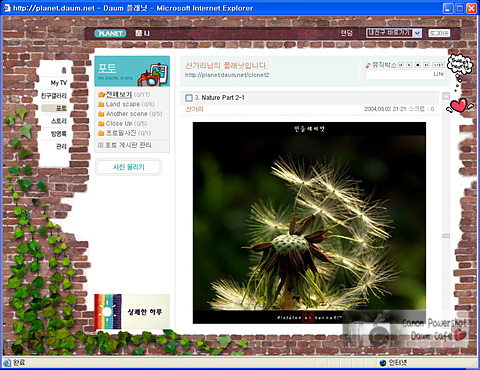Open the planet.daum.net/clonet2 URL link
Viewport: 480px width, 370px height.
(x=227, y=75)
